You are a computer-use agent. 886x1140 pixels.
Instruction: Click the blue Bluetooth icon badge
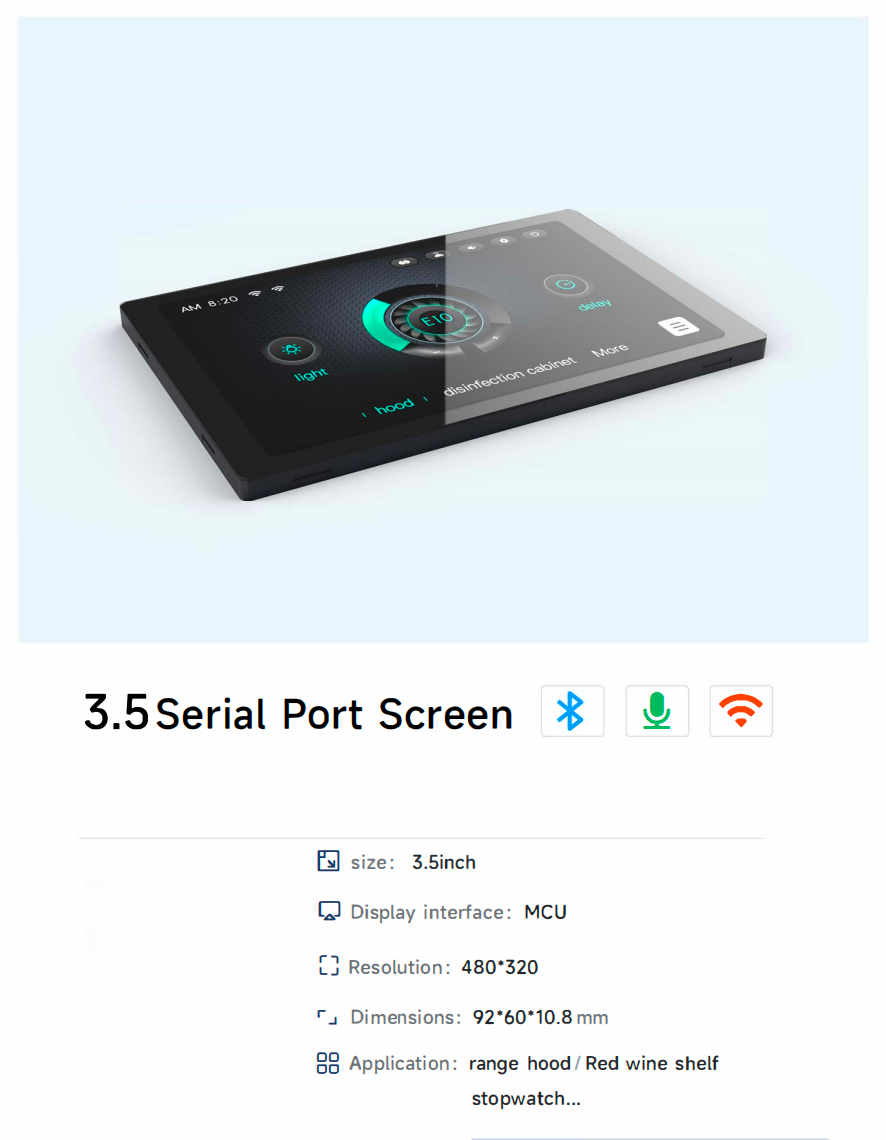(572, 711)
